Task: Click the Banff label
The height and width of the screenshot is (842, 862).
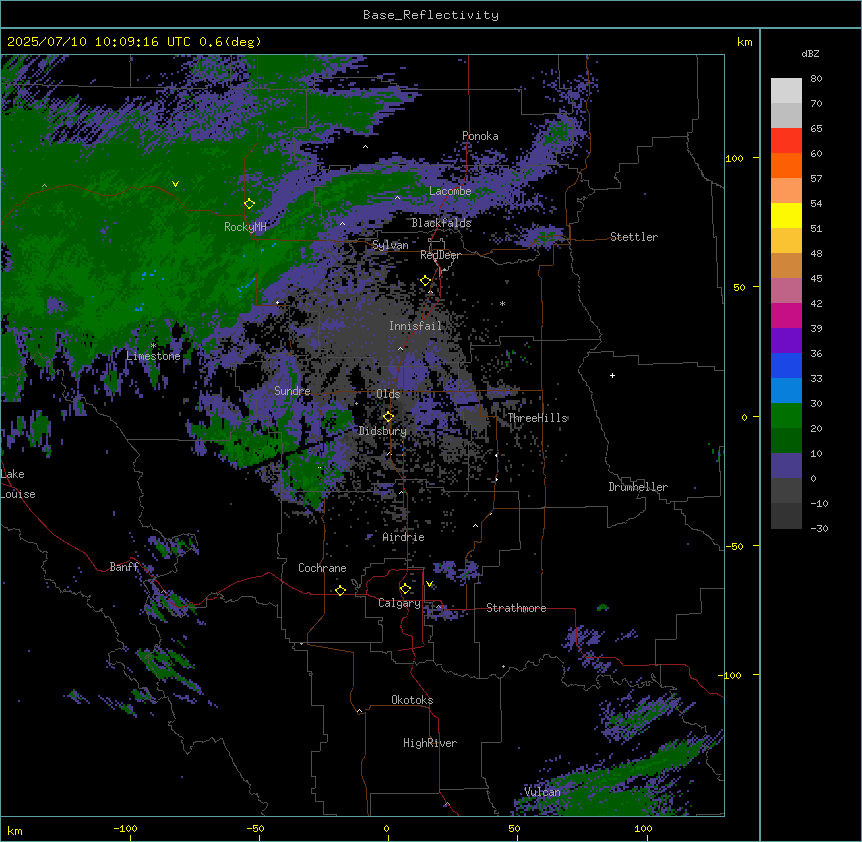Action: click(124, 567)
